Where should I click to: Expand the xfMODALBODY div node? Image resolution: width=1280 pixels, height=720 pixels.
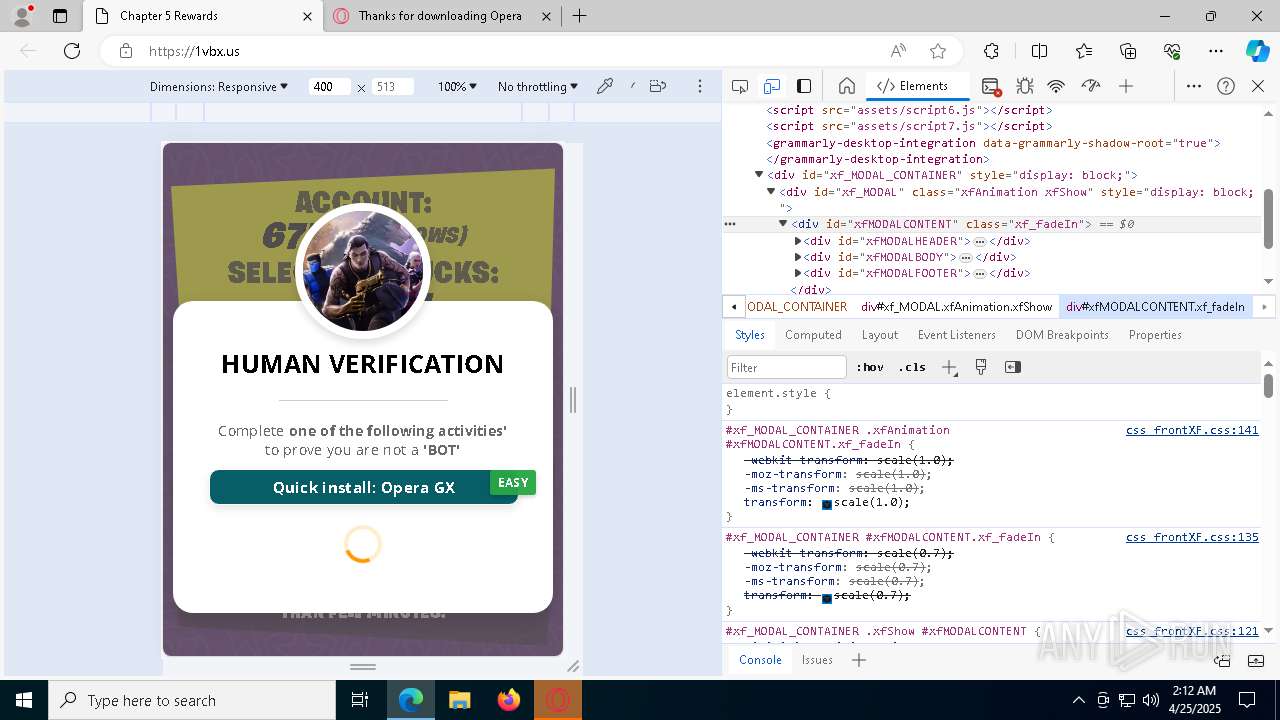[798, 257]
